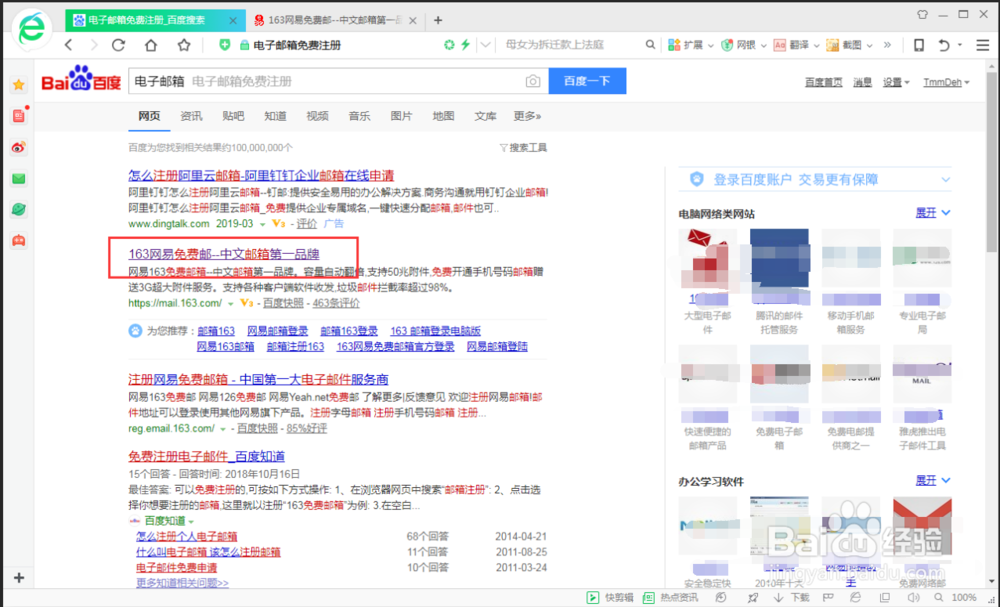Expand 展开 for 办公学习软件
Image resolution: width=1000 pixels, height=607 pixels.
click(x=932, y=480)
